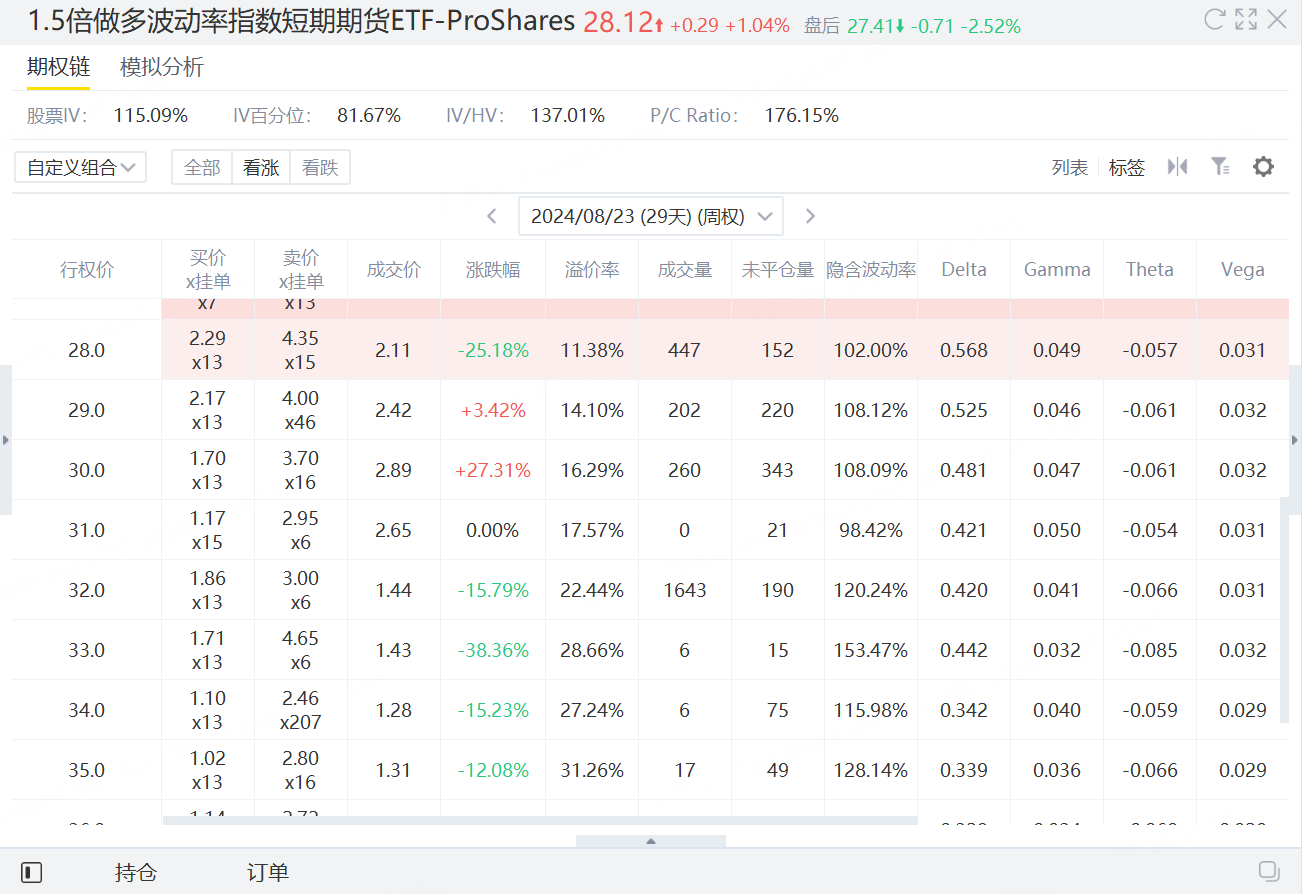
Task: Collapse the bottom panel with up arrow
Action: 651,841
